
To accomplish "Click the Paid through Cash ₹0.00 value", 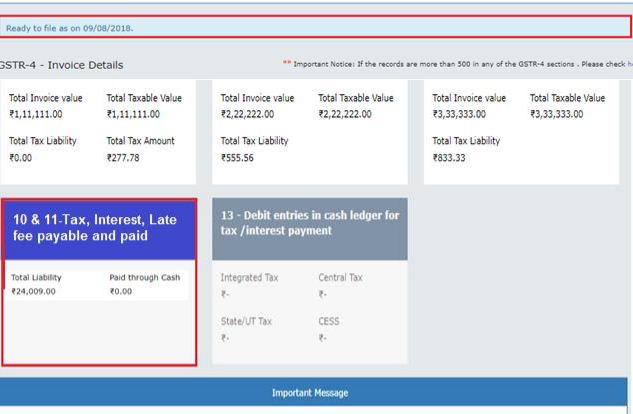I will (121, 291).
